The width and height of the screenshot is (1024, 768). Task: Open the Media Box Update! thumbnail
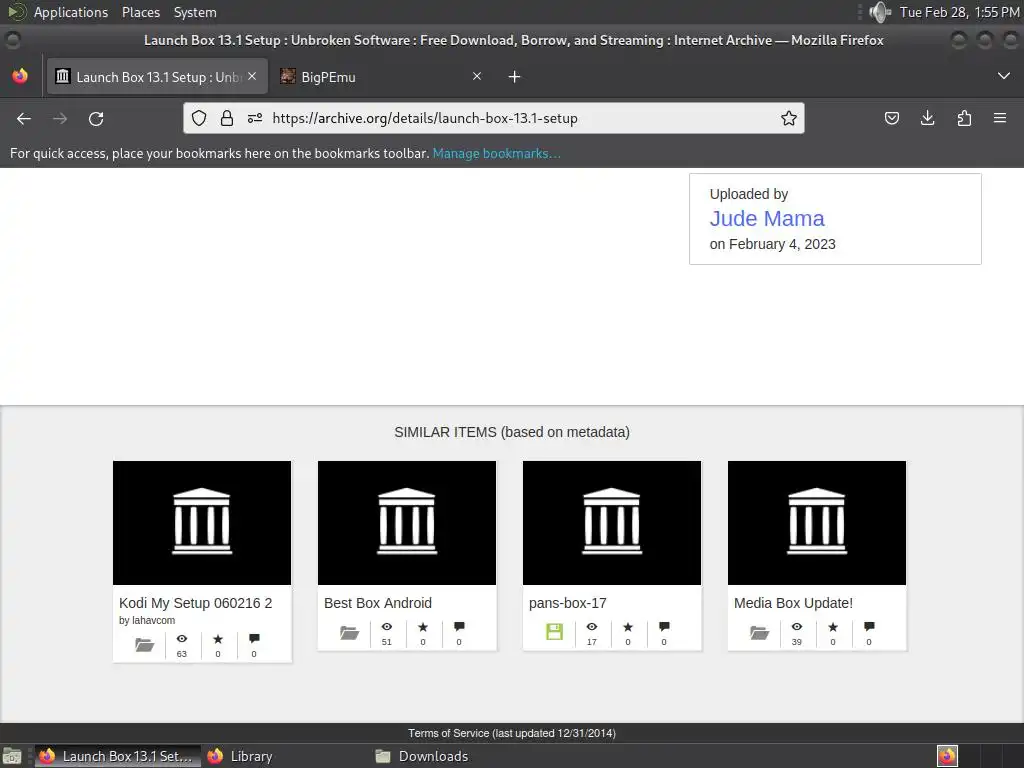tap(817, 522)
